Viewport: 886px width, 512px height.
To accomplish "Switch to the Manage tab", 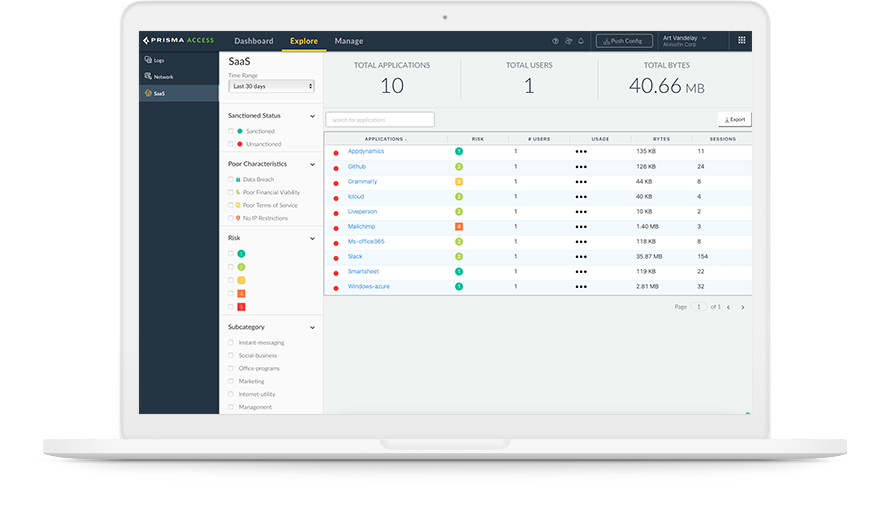I will coord(349,41).
